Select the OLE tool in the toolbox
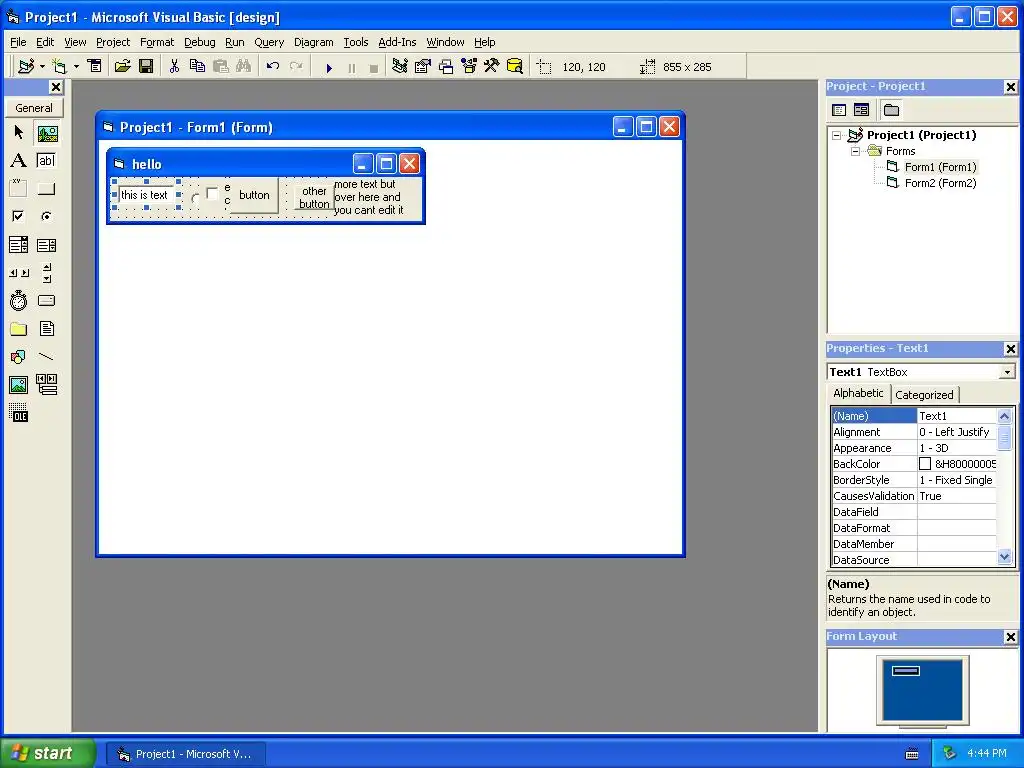 click(x=18, y=413)
